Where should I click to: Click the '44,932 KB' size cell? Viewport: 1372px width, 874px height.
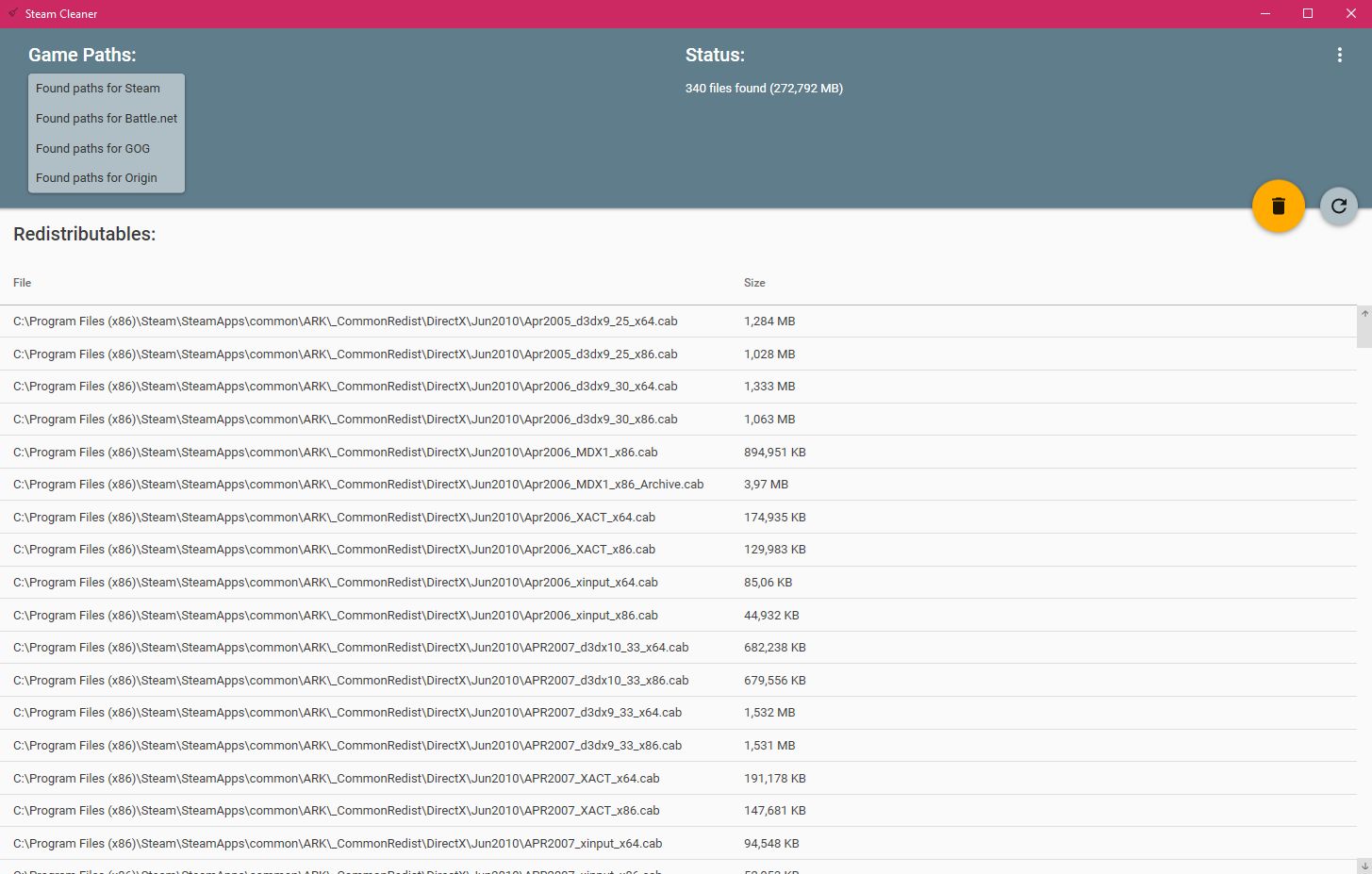pos(771,616)
